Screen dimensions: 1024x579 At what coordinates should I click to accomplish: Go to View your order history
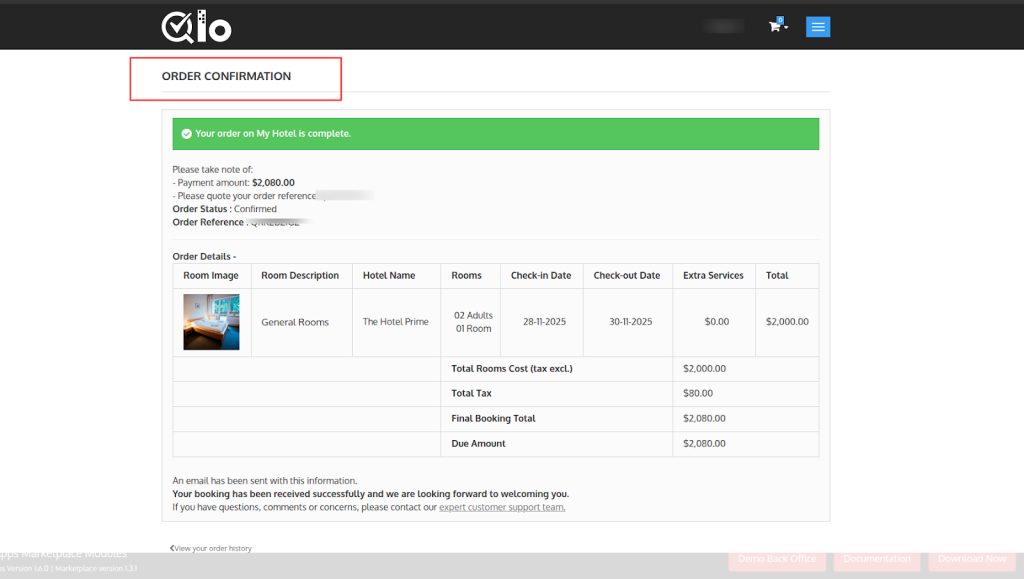pyautogui.click(x=213, y=548)
